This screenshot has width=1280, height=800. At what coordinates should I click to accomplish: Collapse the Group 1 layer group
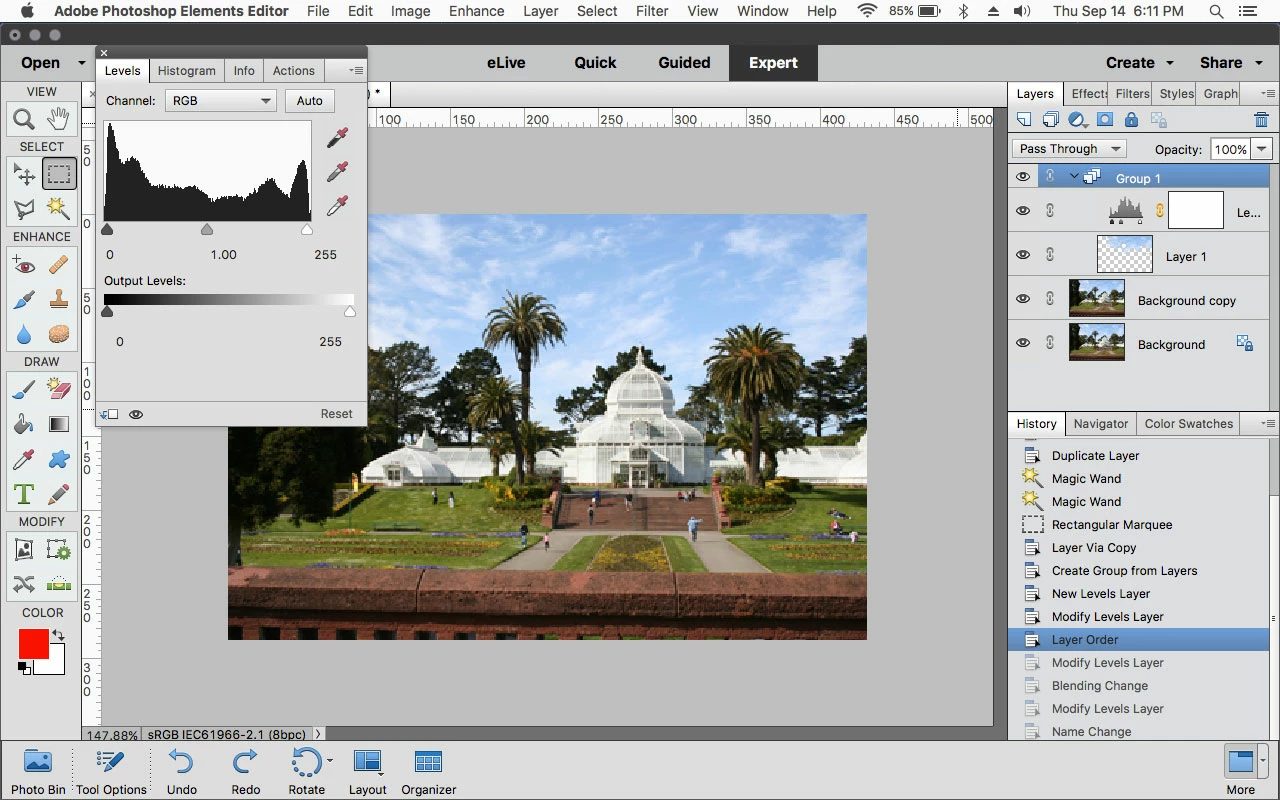pyautogui.click(x=1074, y=177)
